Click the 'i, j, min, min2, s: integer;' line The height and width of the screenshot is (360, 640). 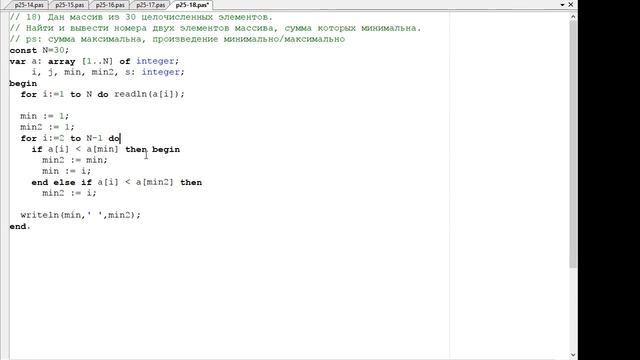tap(108, 72)
